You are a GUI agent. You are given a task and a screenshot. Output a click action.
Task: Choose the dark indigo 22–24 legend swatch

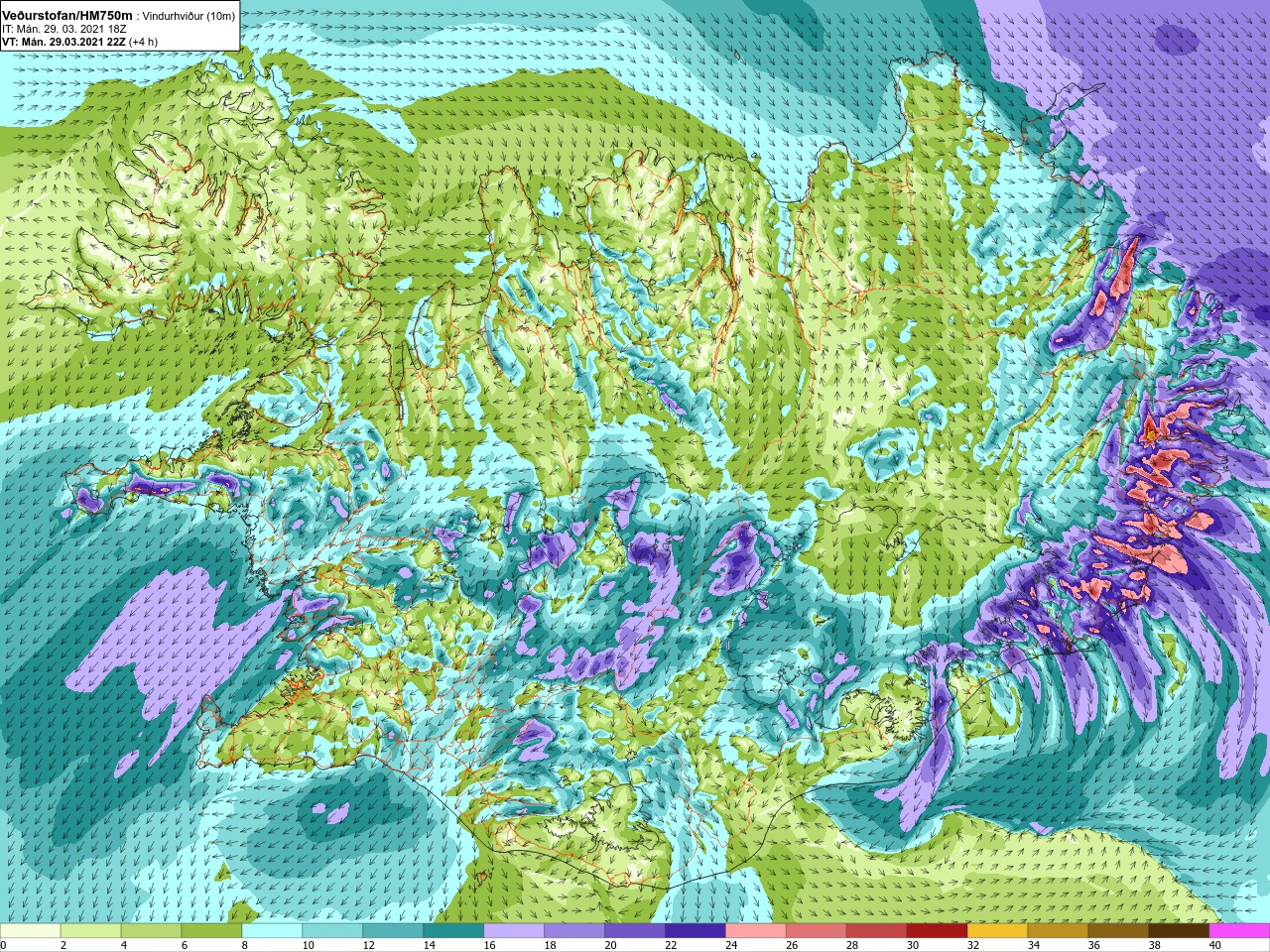(x=697, y=931)
